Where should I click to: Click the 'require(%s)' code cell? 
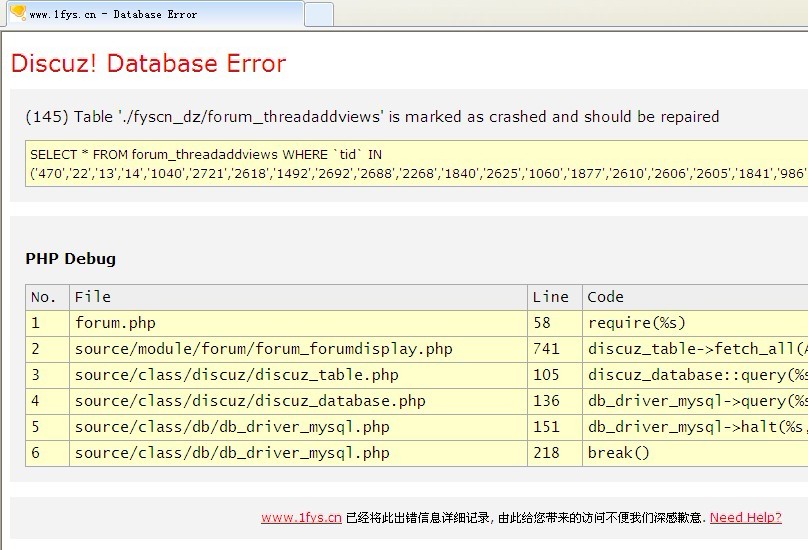tap(695, 323)
